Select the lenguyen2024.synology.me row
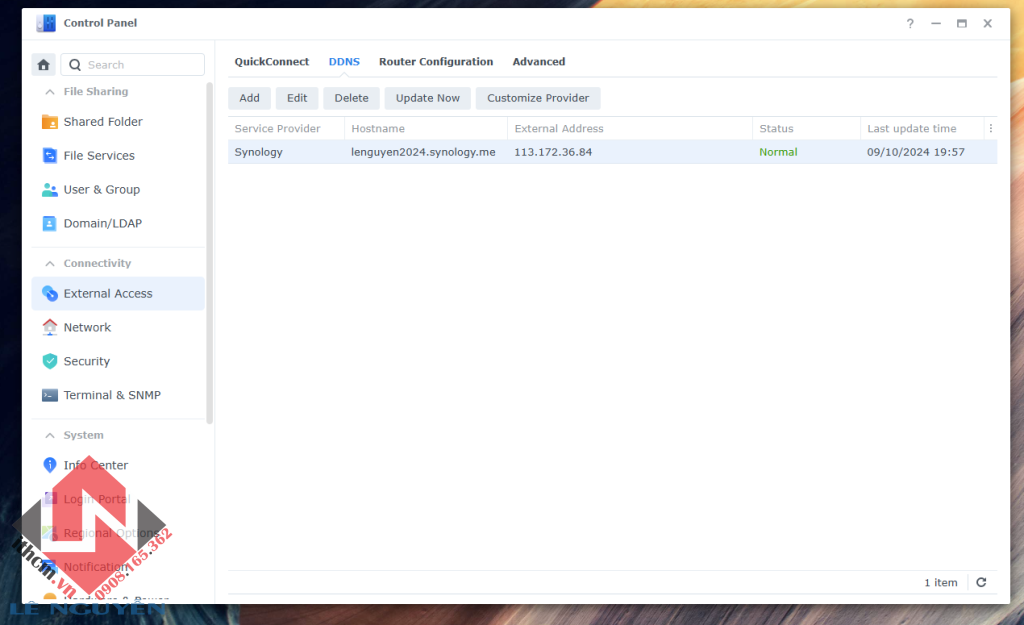The height and width of the screenshot is (625, 1024). 423,153
